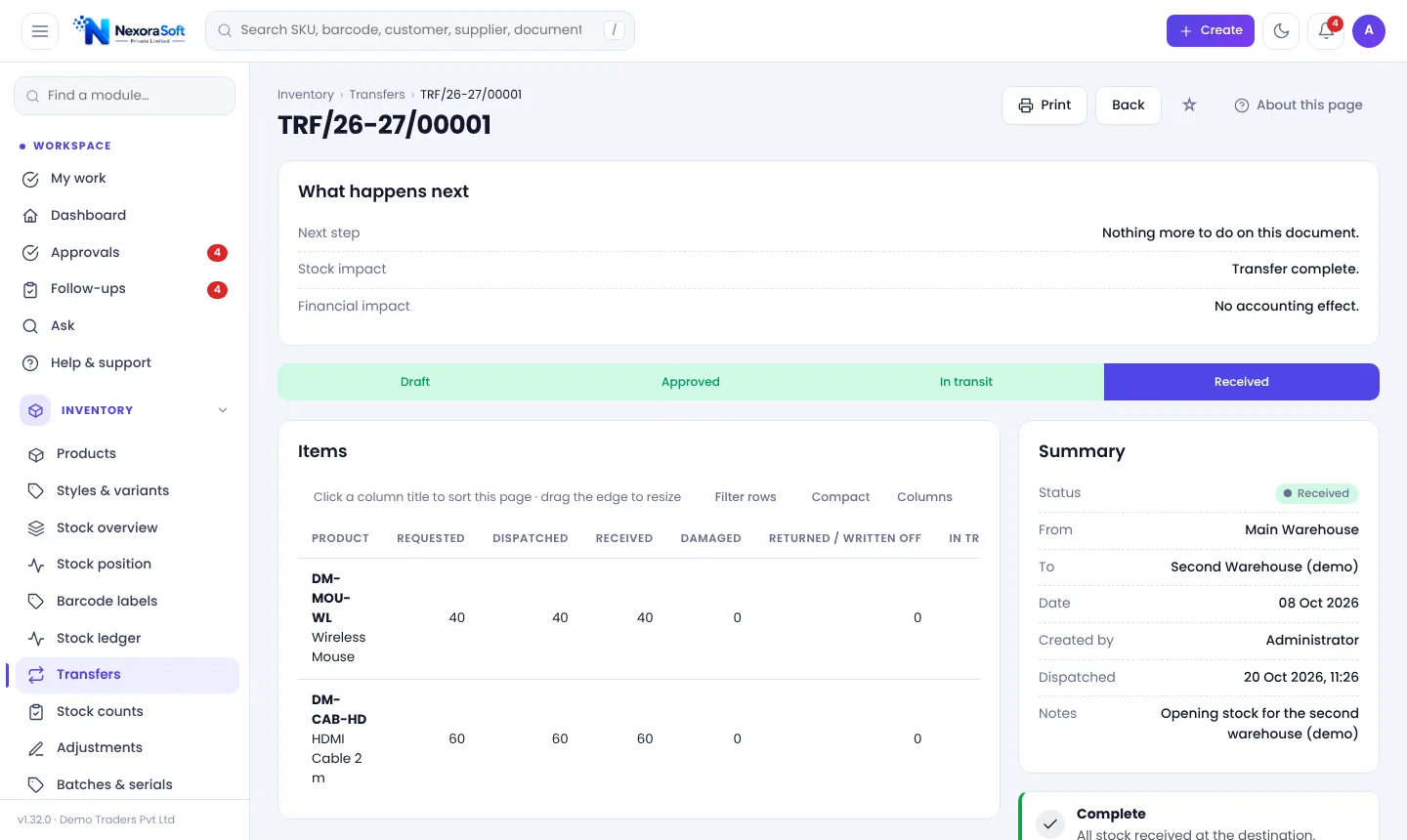Sort by the Requested column header
Viewport: 1407px width, 840px height.
[431, 538]
